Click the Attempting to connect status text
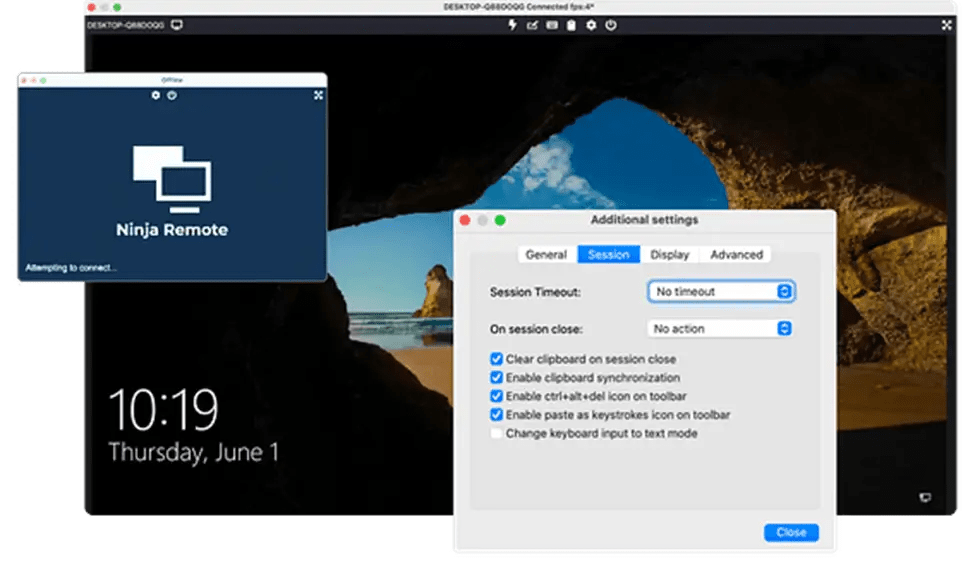 70,267
